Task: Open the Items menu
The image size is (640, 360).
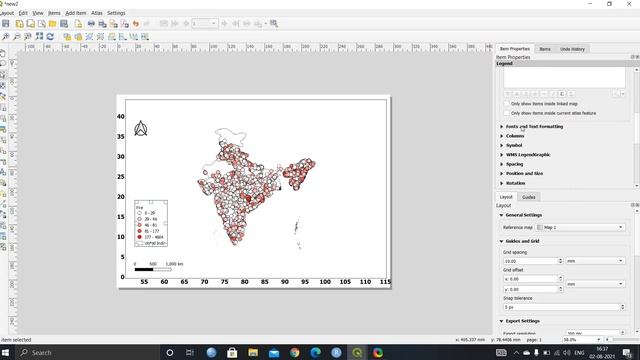Action: 54,13
